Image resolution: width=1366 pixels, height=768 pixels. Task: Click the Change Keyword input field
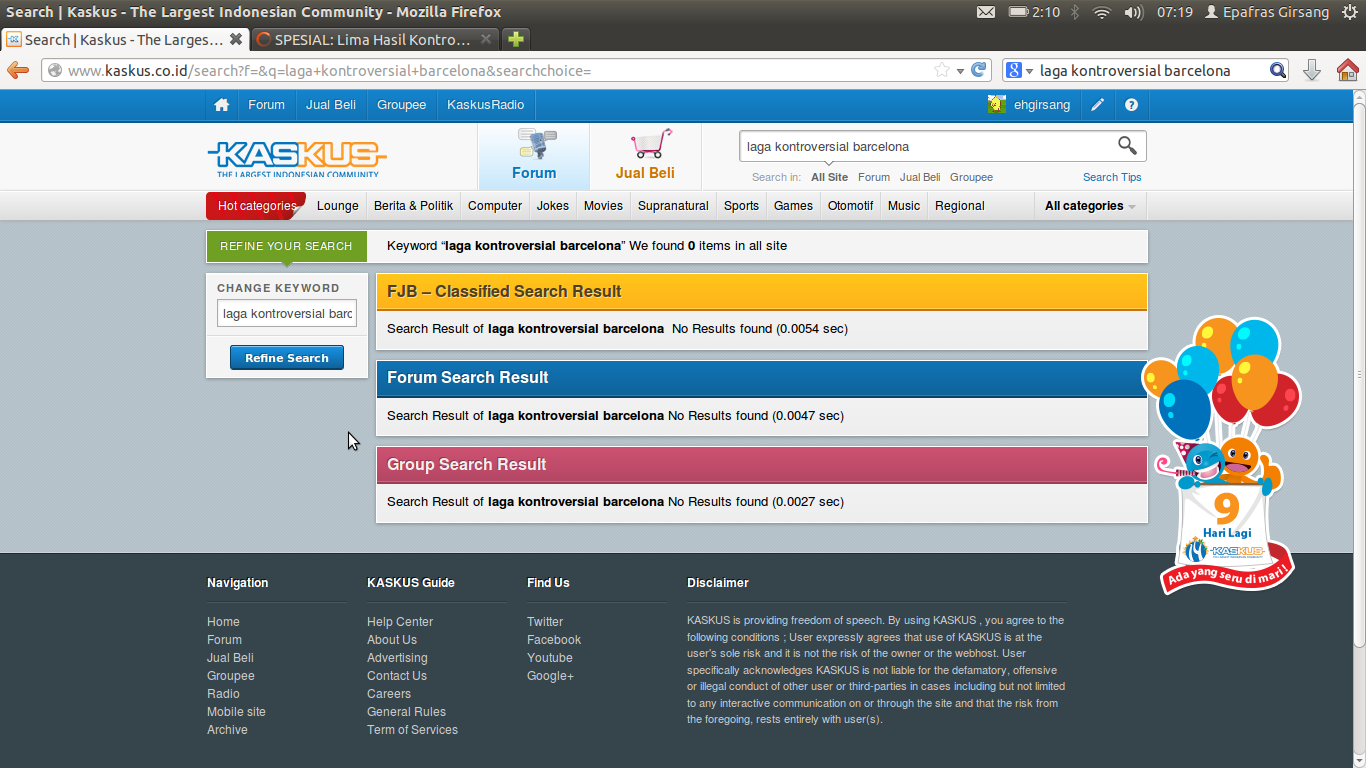pyautogui.click(x=287, y=314)
